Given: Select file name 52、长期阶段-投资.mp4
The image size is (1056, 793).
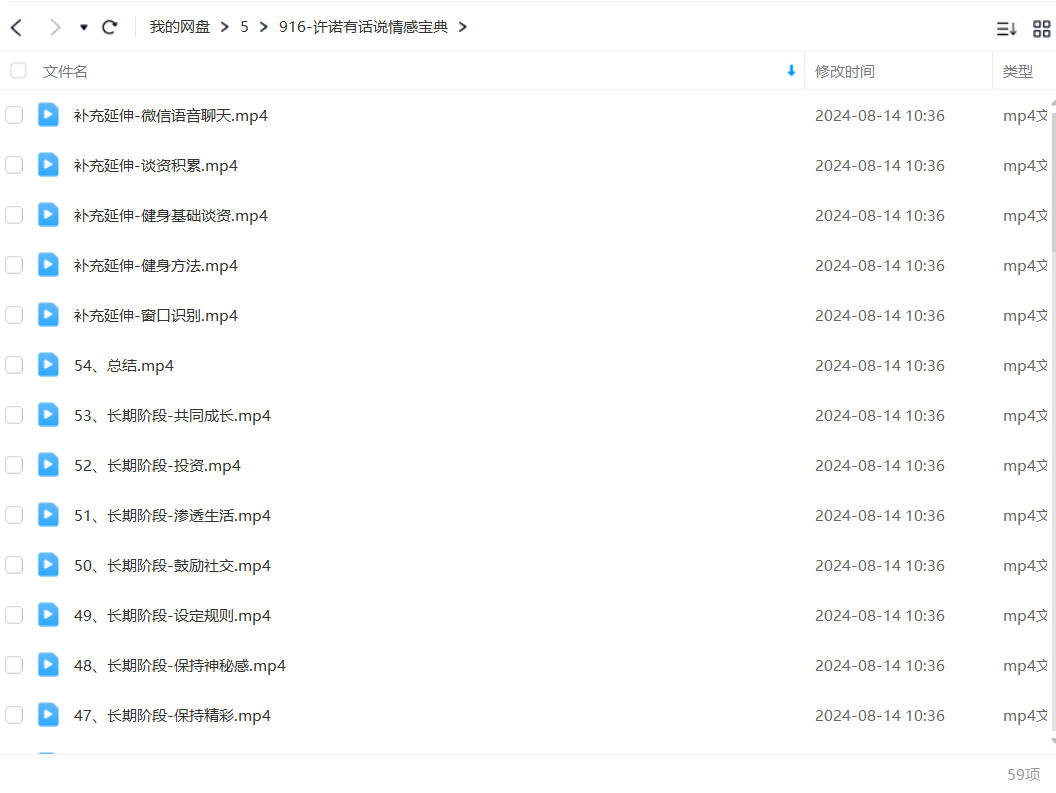Looking at the screenshot, I should click(157, 466).
